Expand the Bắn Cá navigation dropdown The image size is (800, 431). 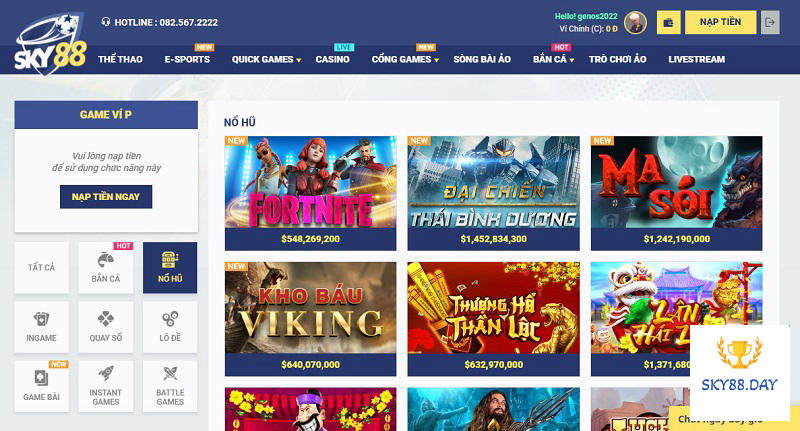coord(553,59)
